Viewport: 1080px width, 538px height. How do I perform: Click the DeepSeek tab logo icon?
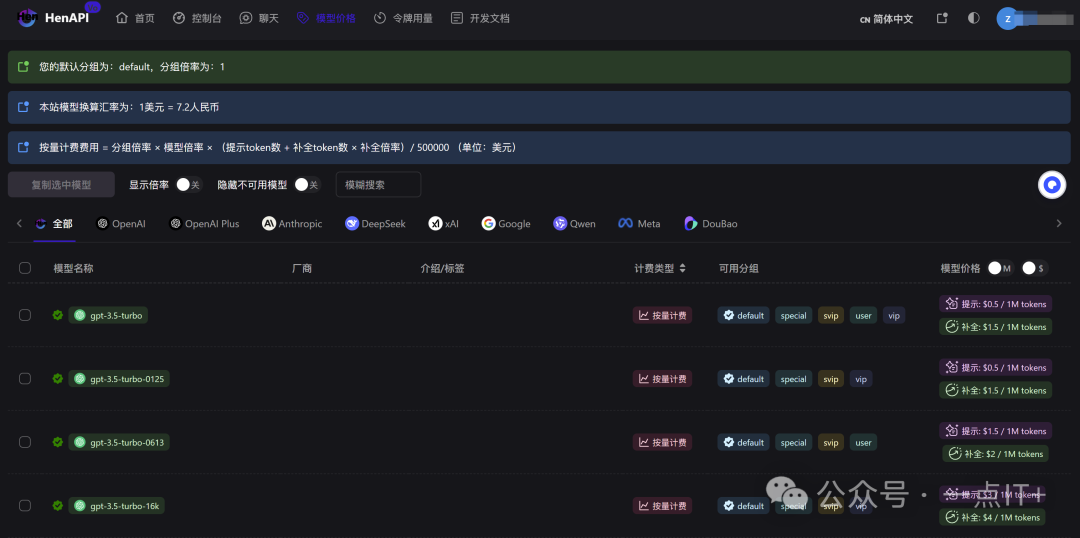pyautogui.click(x=352, y=223)
